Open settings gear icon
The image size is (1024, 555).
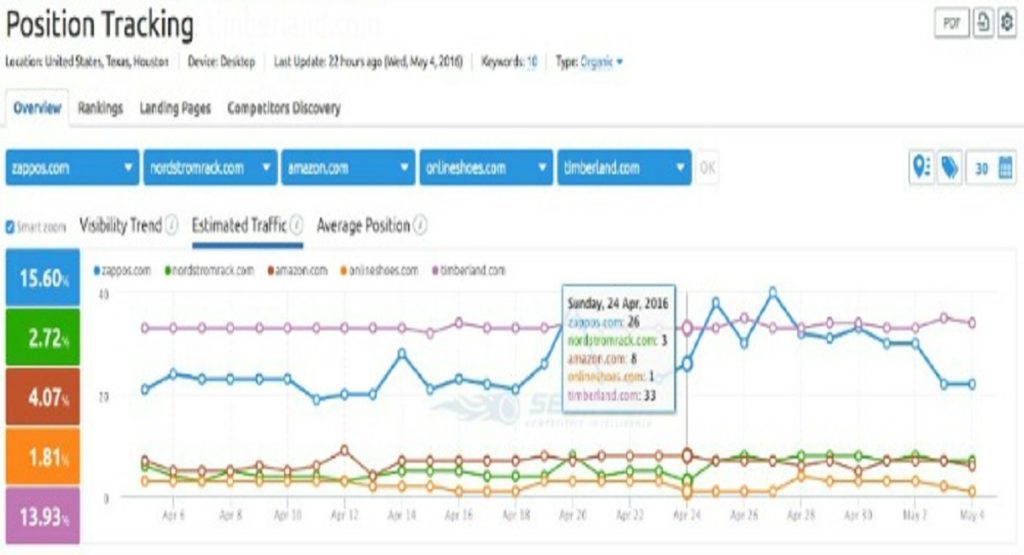[x=1007, y=24]
